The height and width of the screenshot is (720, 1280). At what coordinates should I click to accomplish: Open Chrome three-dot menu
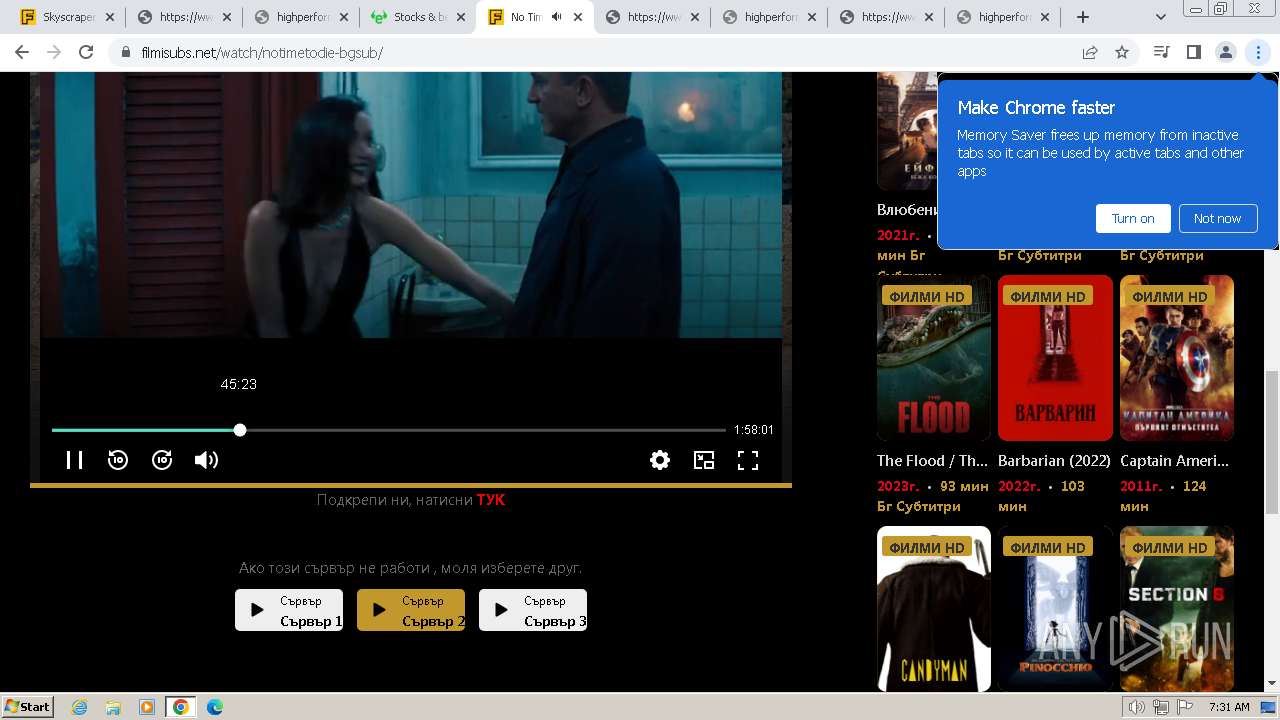[1258, 52]
